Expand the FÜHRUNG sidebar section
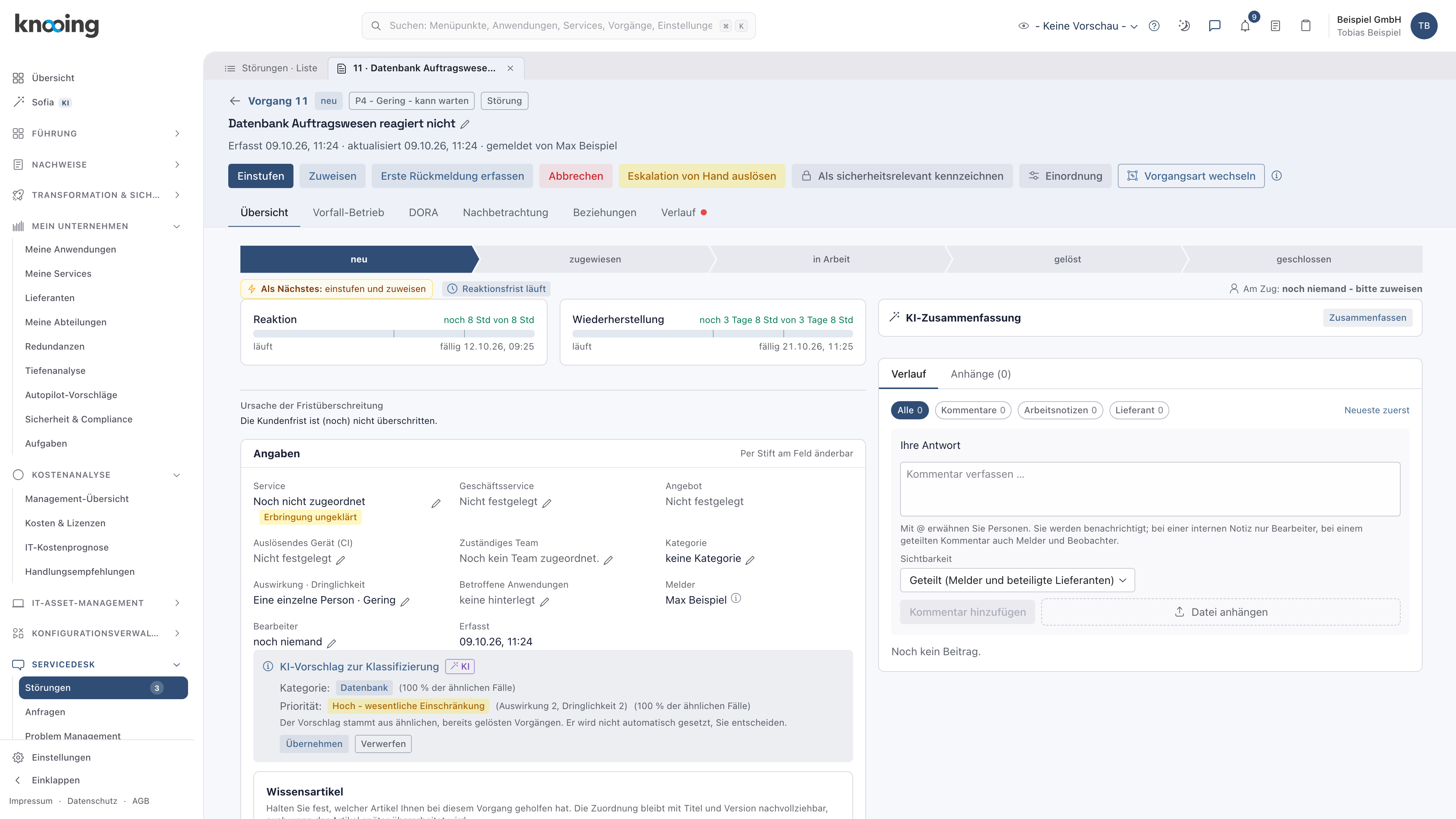 click(x=97, y=133)
